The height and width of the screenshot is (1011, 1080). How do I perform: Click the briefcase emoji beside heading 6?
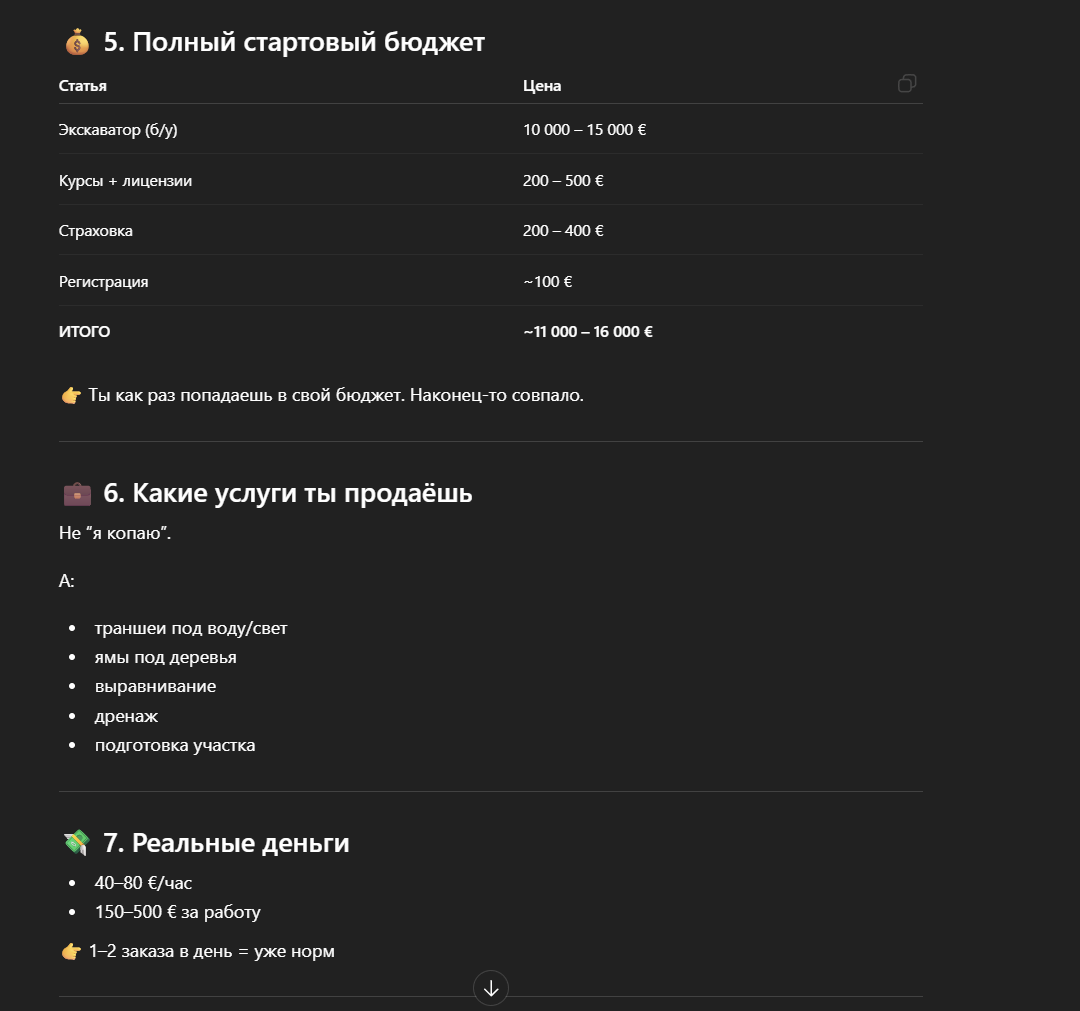pos(77,494)
